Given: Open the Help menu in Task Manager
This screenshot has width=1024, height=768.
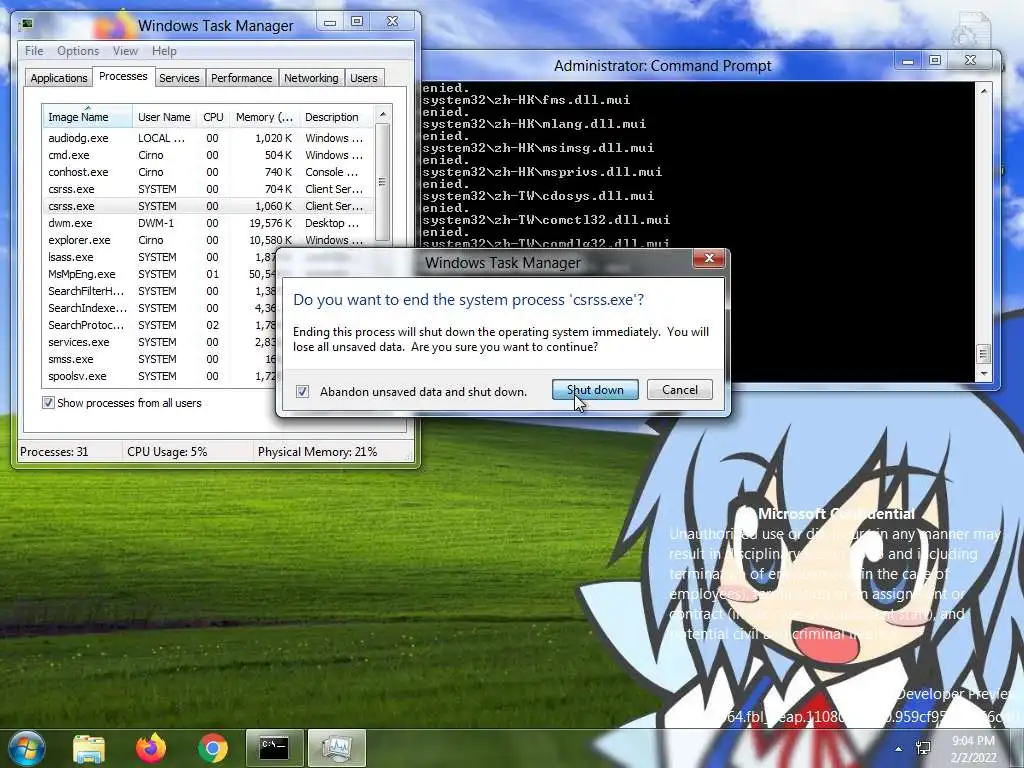Looking at the screenshot, I should point(164,51).
